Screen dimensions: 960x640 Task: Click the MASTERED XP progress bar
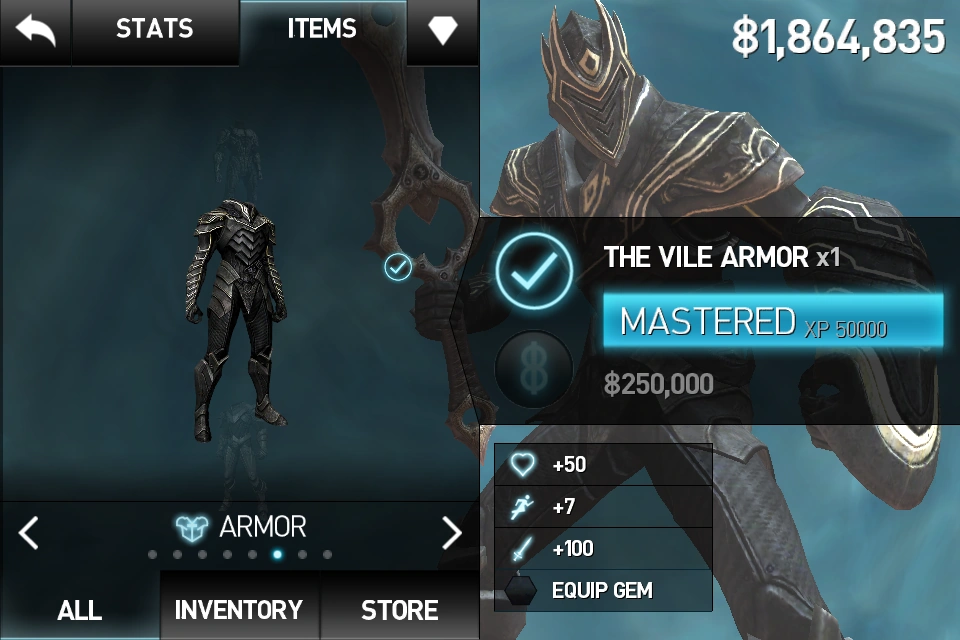(773, 320)
